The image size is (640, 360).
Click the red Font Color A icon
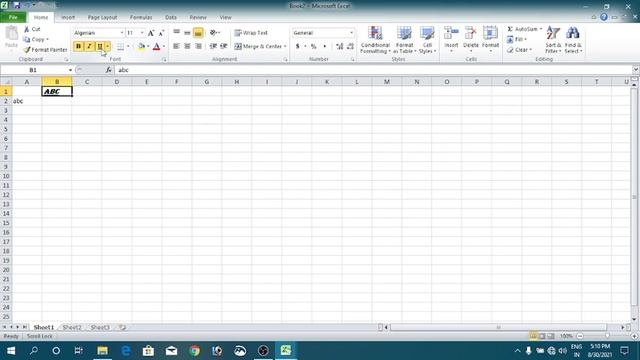pos(156,47)
